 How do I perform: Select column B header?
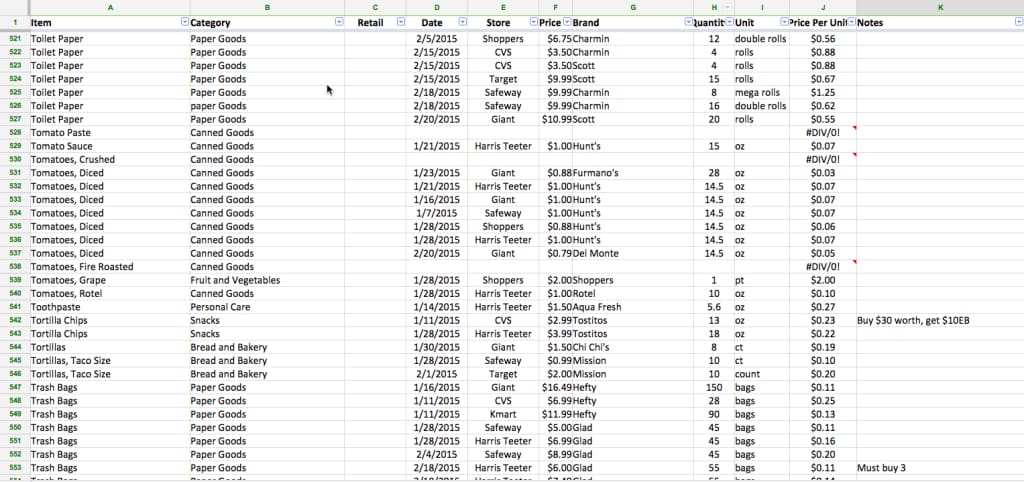click(267, 7)
